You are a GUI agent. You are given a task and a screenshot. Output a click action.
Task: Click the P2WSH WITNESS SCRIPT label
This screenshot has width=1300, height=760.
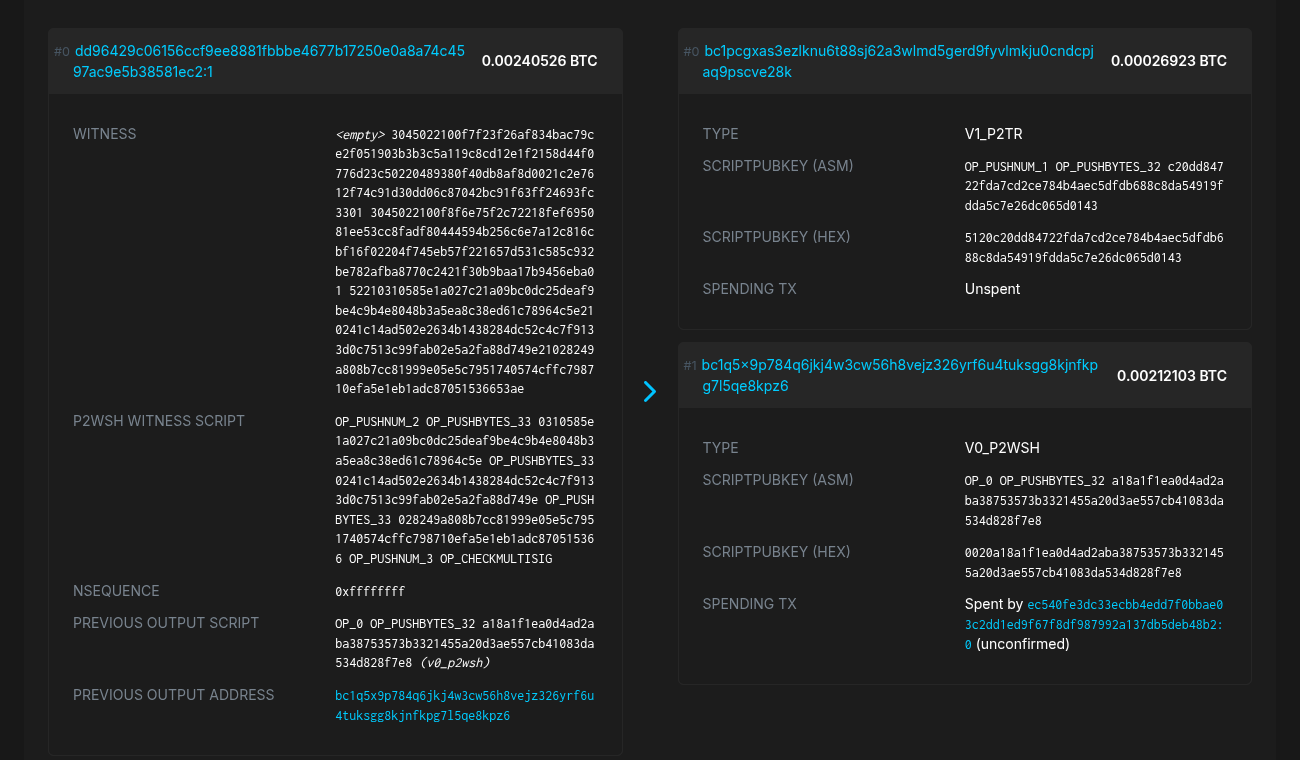click(x=159, y=421)
